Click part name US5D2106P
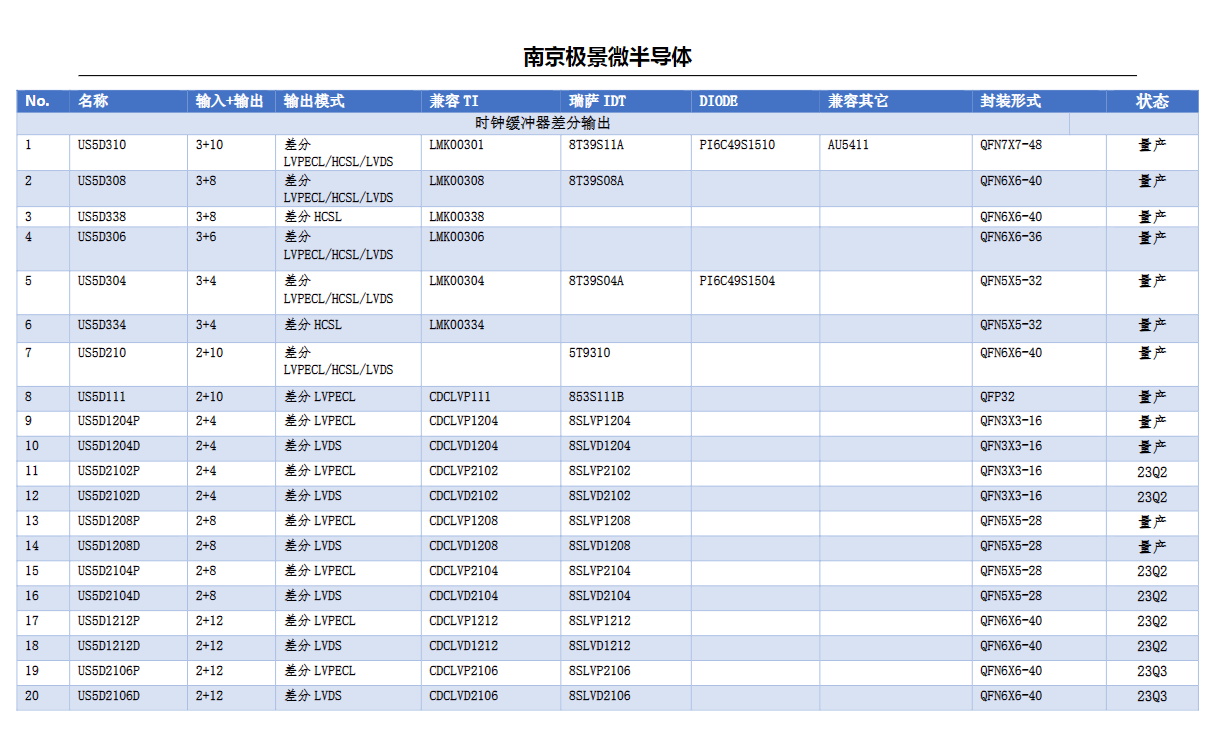This screenshot has height=733, width=1212. [x=109, y=671]
